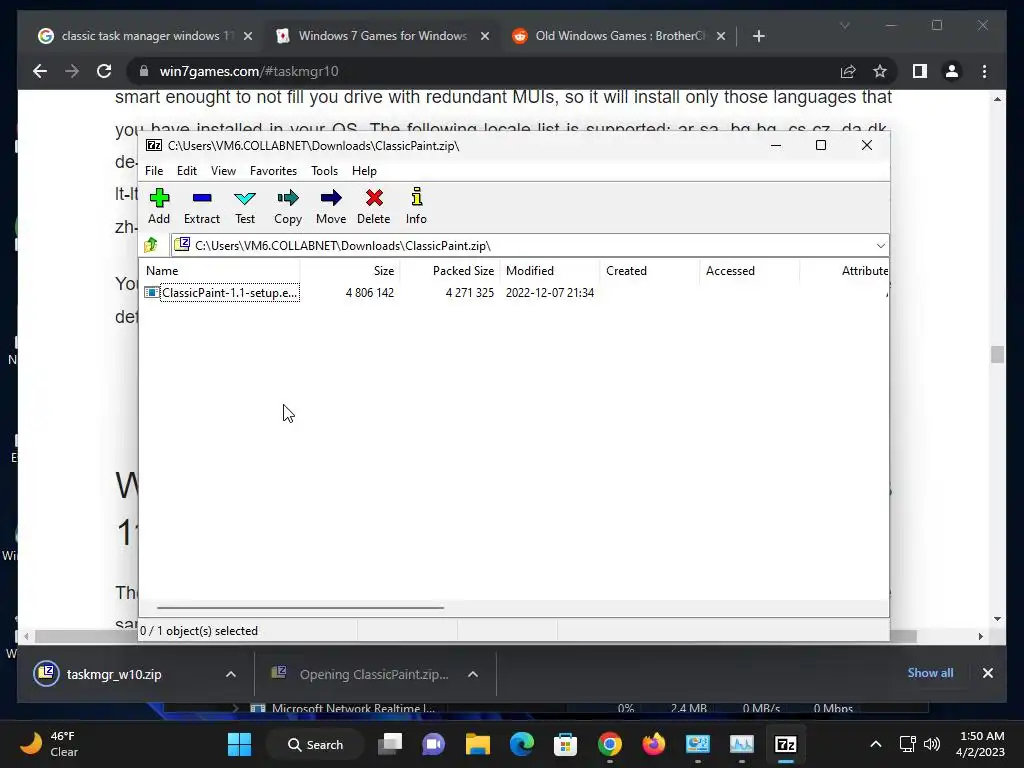Click the 7-Zip taskbar icon

(785, 744)
